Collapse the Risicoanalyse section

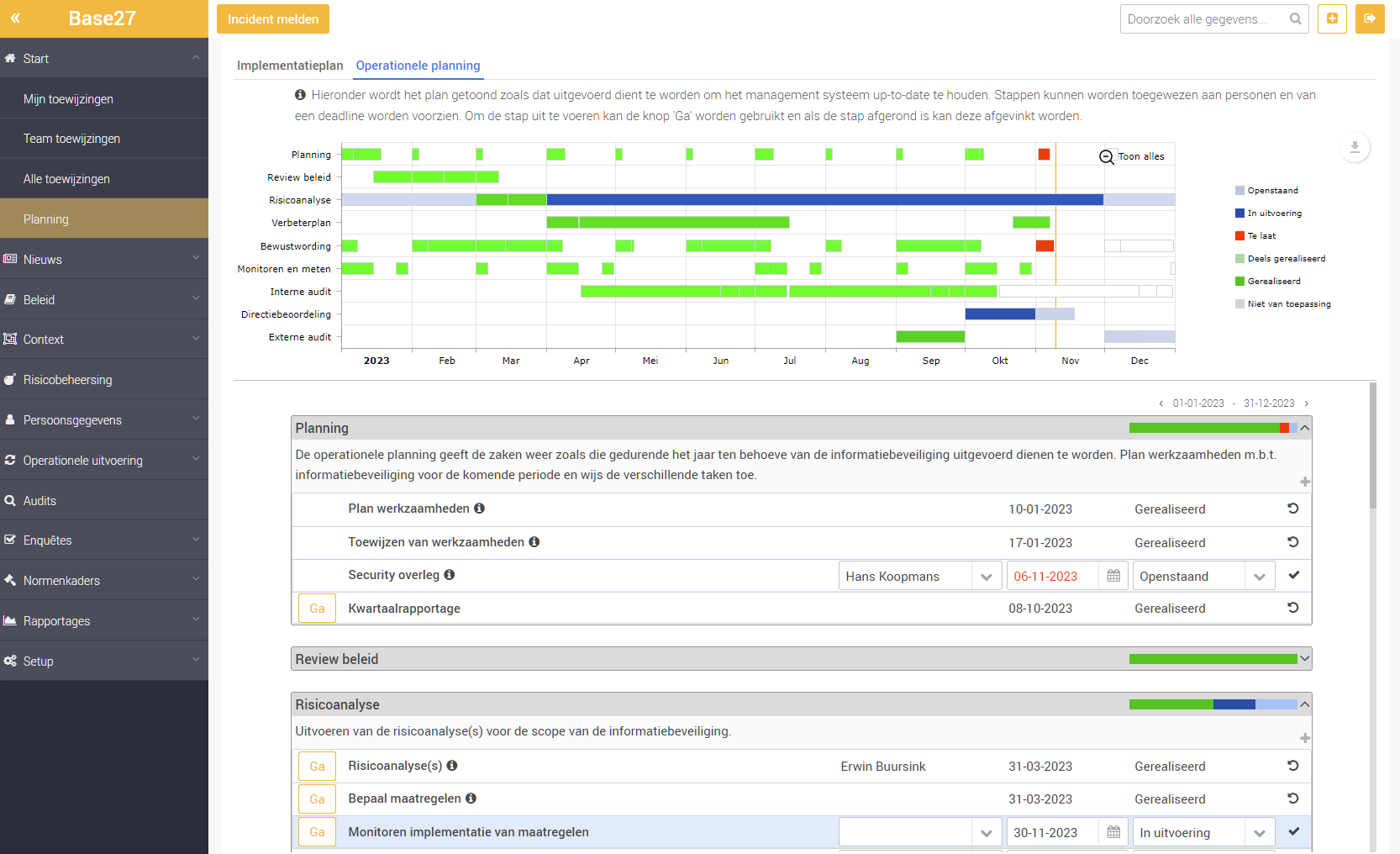(x=1305, y=704)
